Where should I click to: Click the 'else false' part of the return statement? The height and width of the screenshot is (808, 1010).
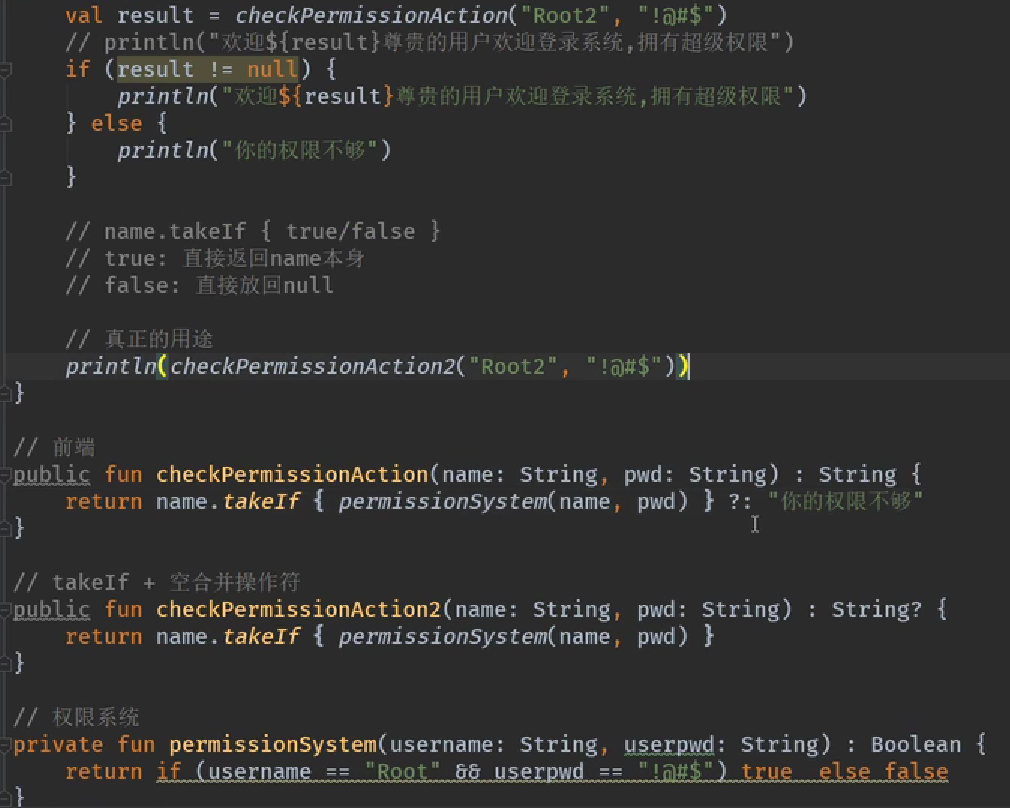pyautogui.click(x=883, y=771)
